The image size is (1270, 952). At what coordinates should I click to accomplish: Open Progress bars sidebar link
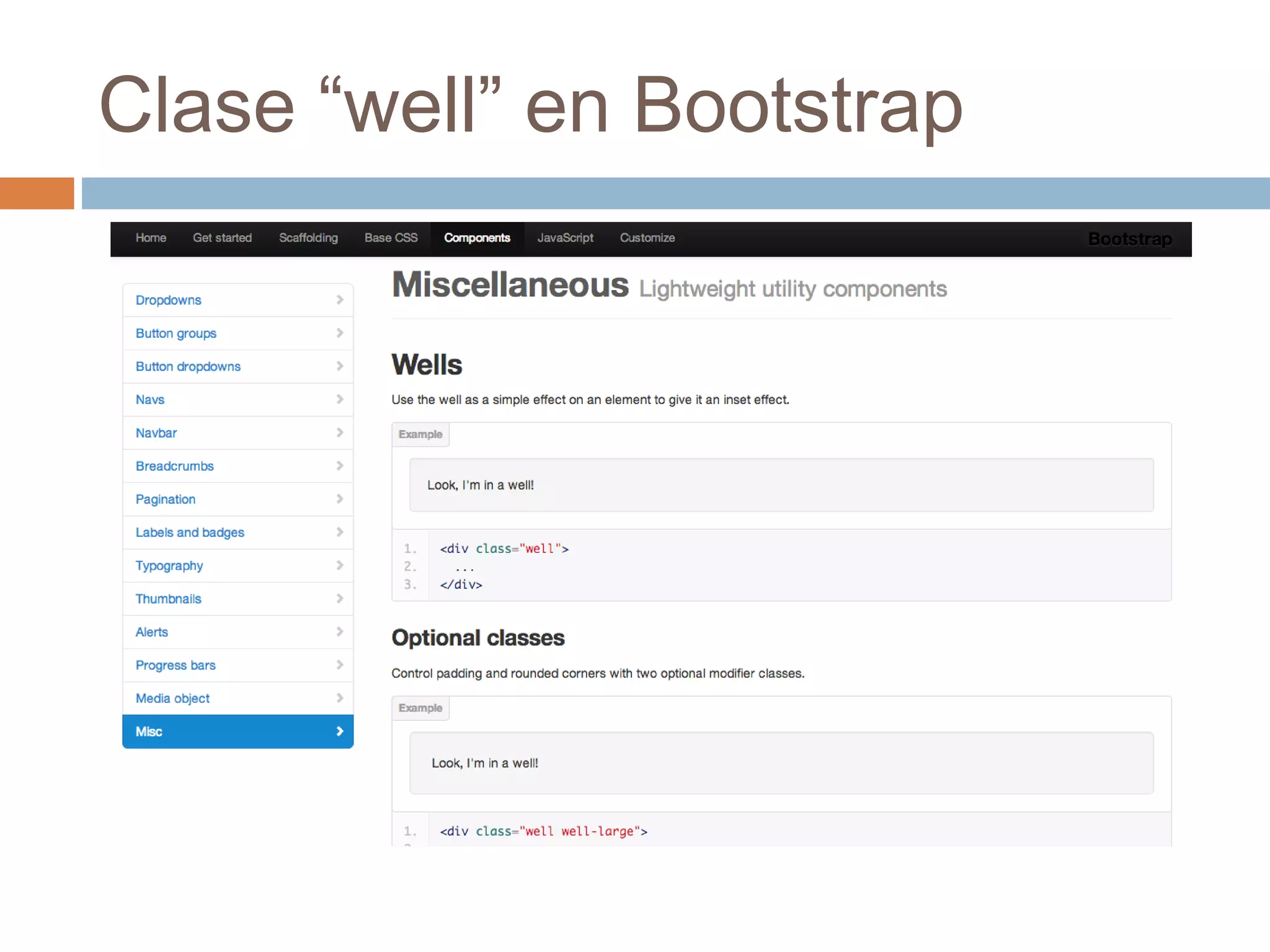tap(238, 665)
